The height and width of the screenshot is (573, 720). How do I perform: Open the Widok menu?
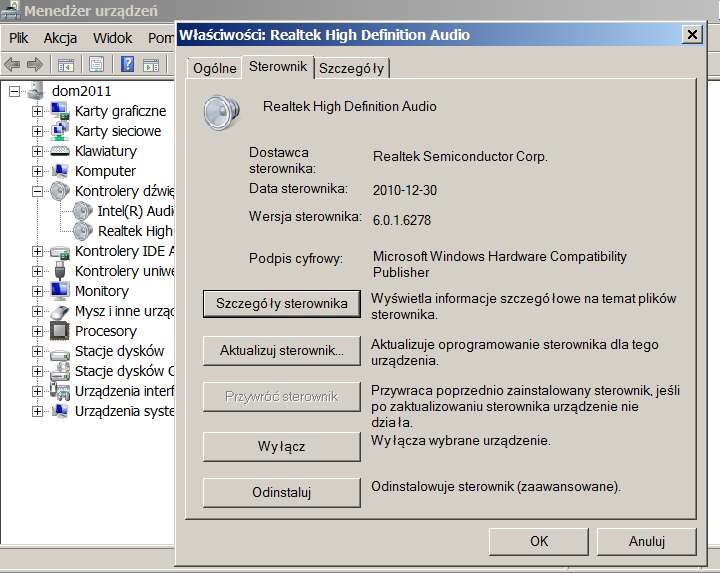(x=112, y=38)
